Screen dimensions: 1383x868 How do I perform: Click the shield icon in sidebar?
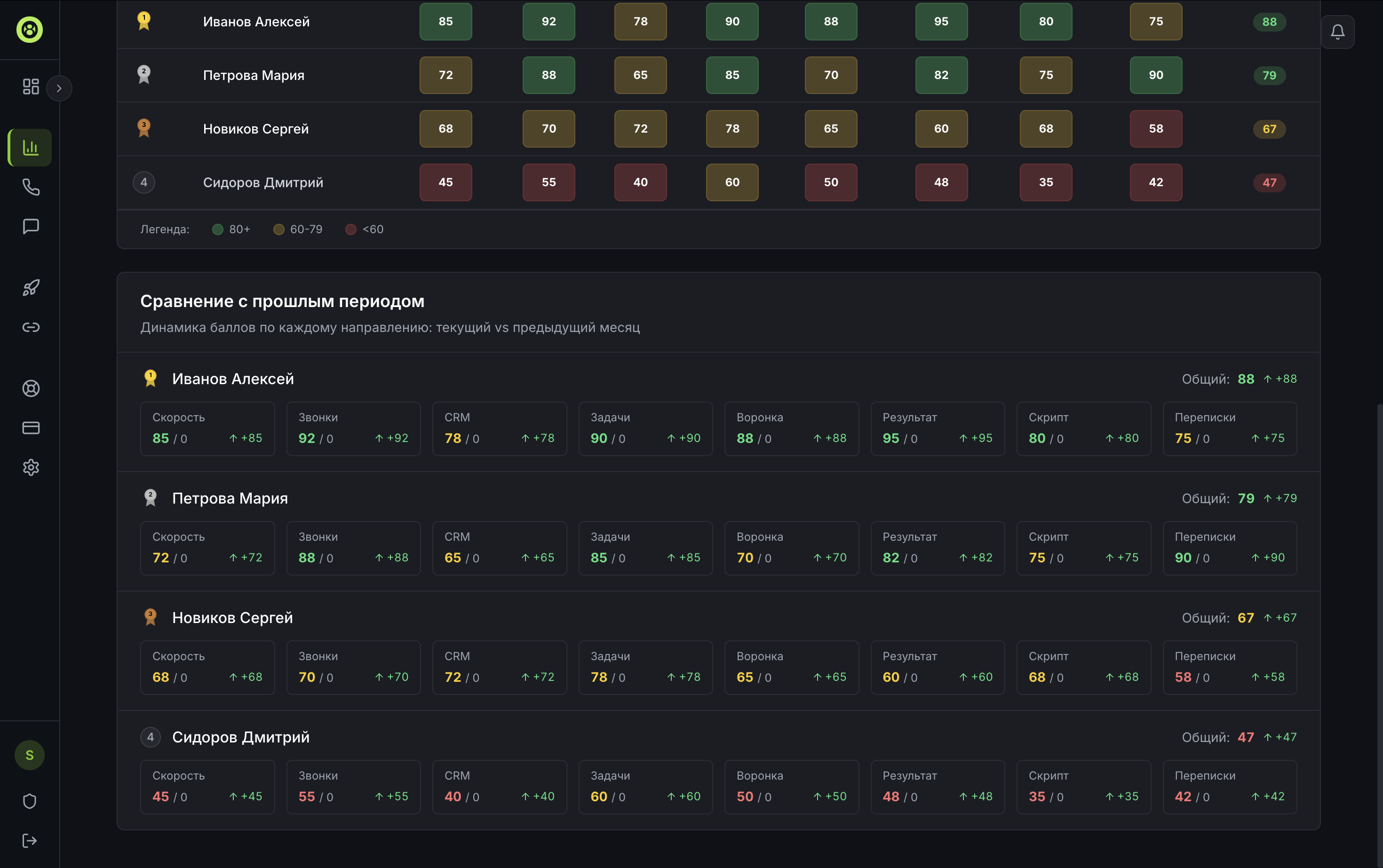pos(29,801)
